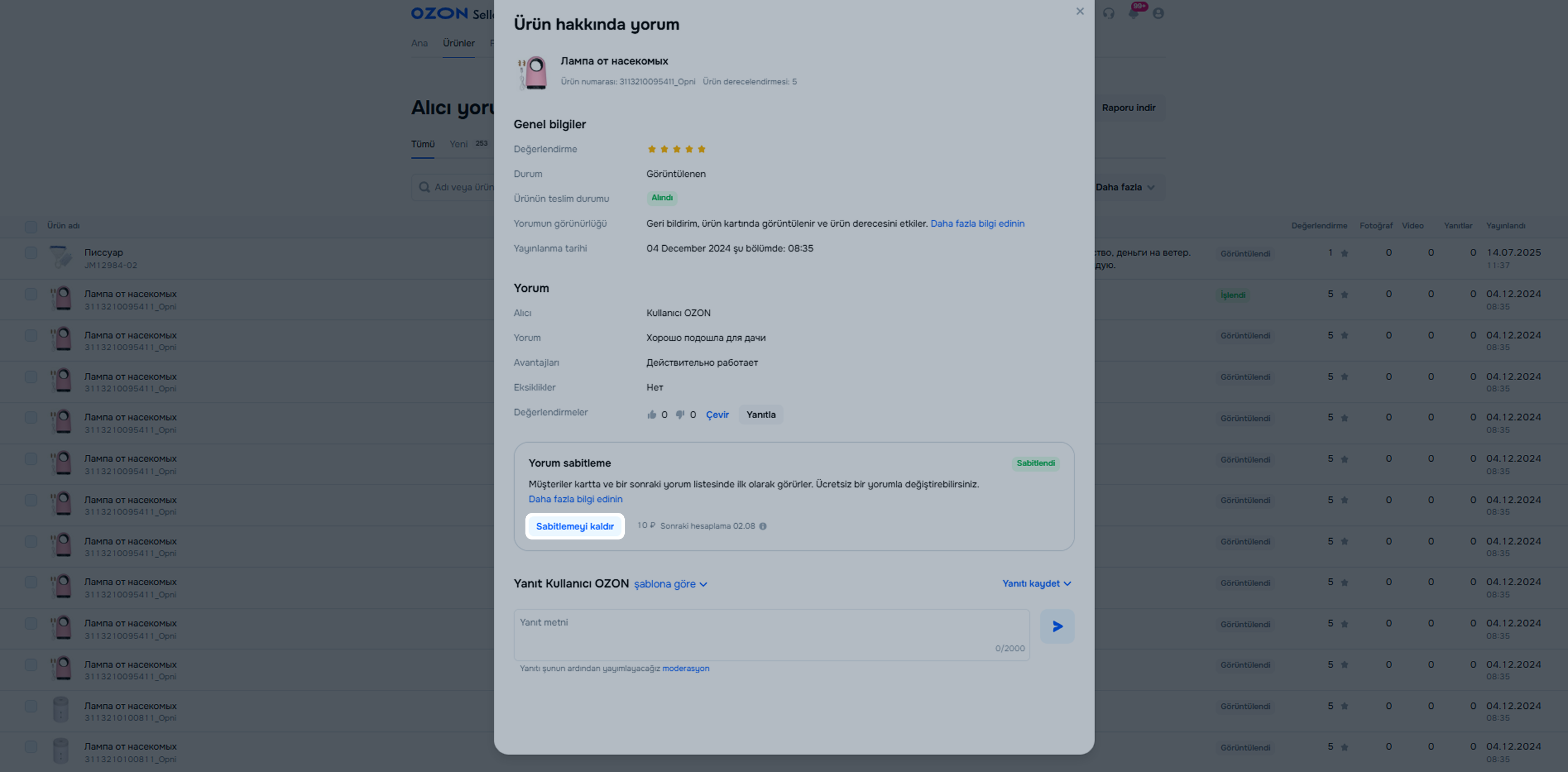
Task: Tick the checkbox for the Писсуар row
Action: pyautogui.click(x=31, y=253)
